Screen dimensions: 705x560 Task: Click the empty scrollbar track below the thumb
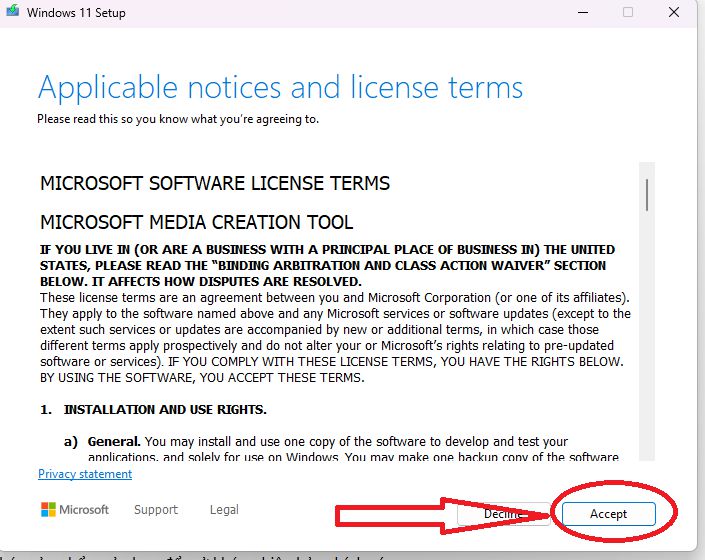point(647,350)
